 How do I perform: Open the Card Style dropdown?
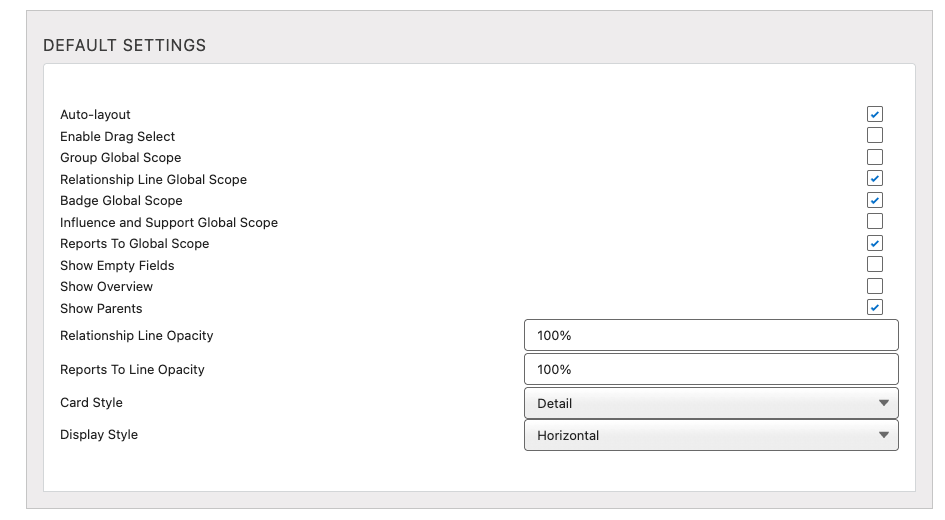click(711, 403)
